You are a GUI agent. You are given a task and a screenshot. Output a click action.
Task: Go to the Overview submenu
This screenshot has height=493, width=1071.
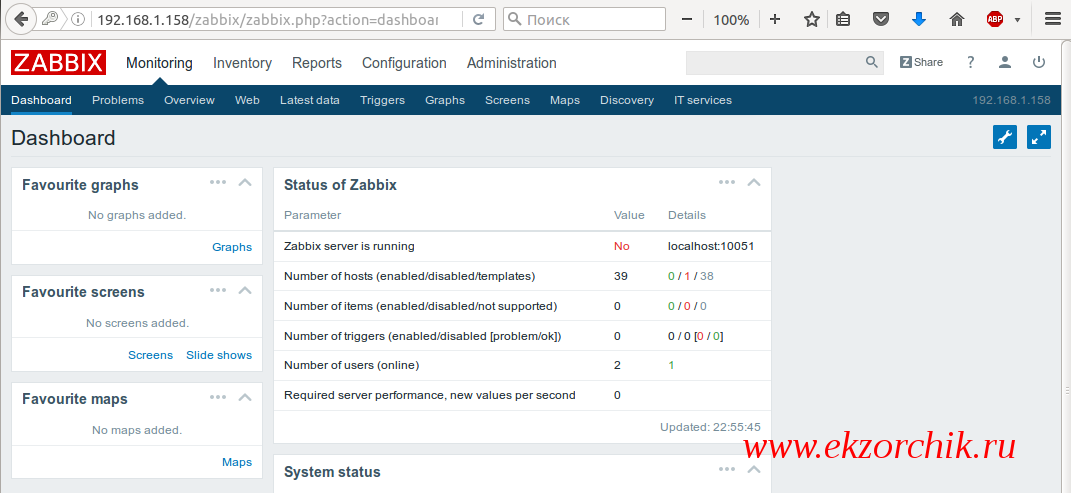pyautogui.click(x=189, y=100)
